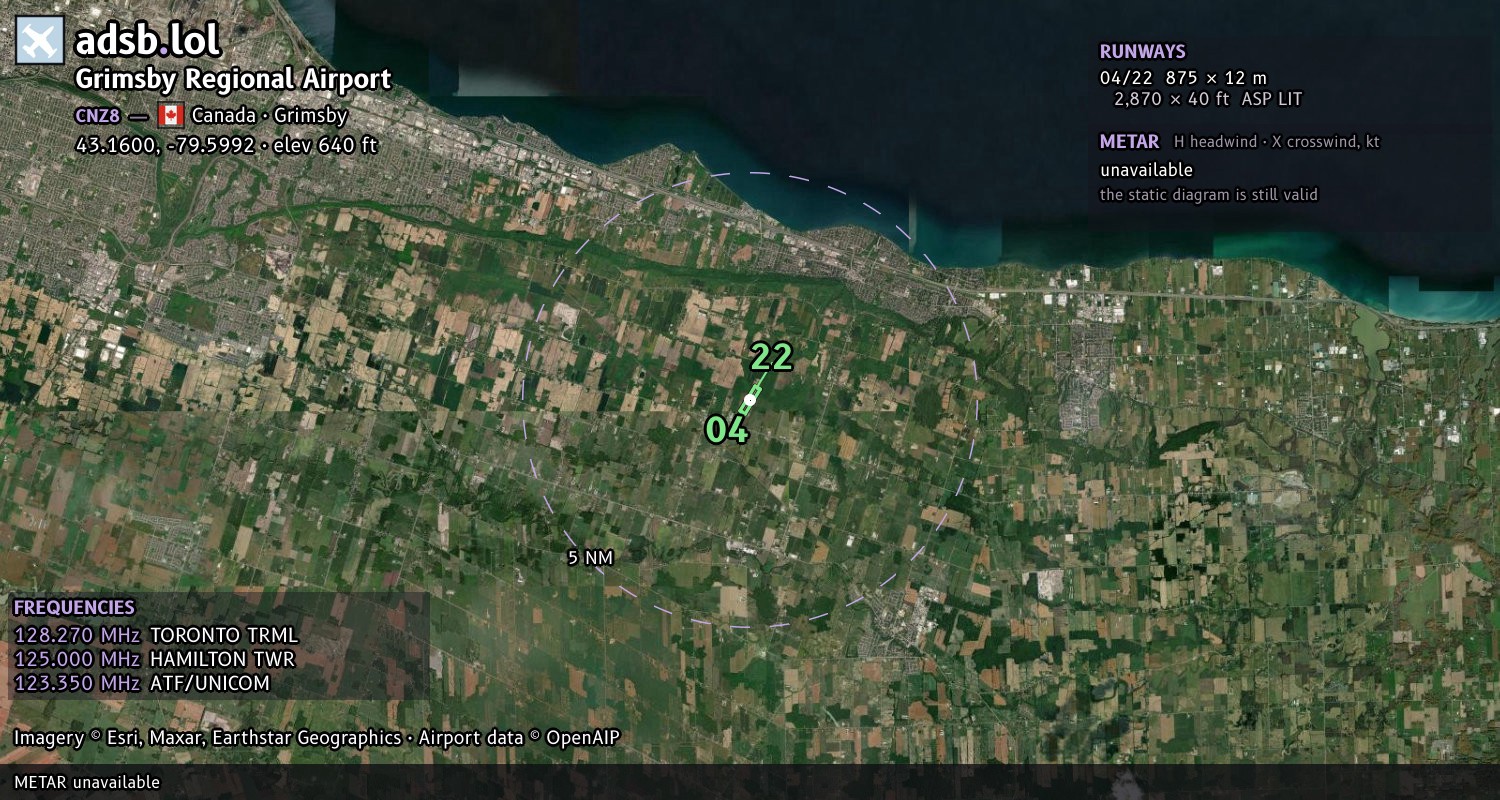Click the 'H headwind · X crosswind, kt' legend
The image size is (1500, 800).
coord(1277,142)
